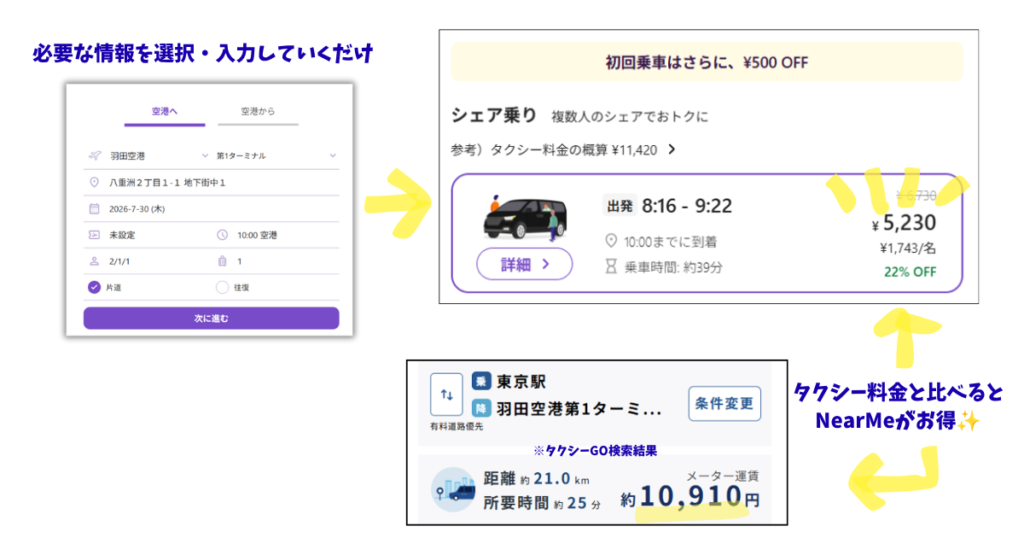The image size is (1024, 538).
Task: Click the shared van thumbnail image
Action: pos(525,219)
